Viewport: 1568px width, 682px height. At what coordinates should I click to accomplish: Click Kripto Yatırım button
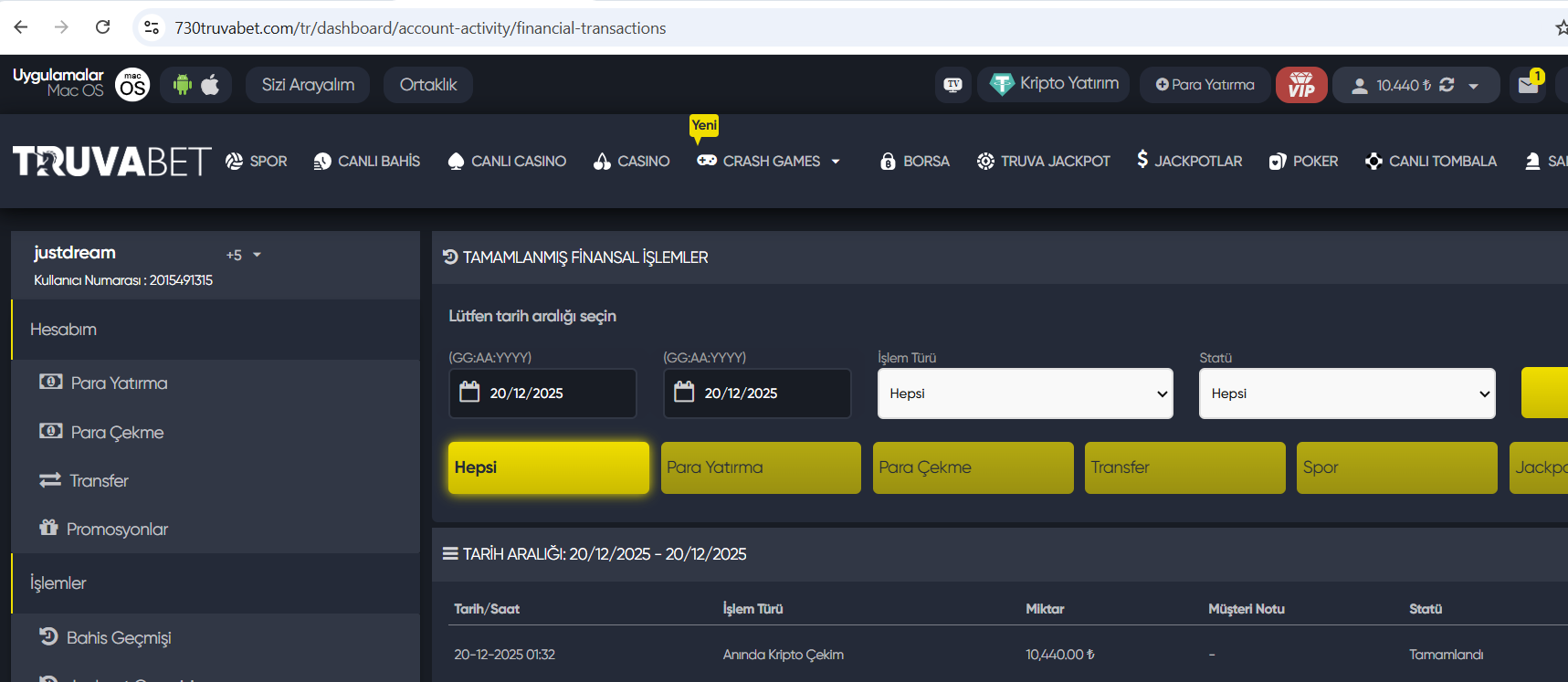pyautogui.click(x=1055, y=84)
